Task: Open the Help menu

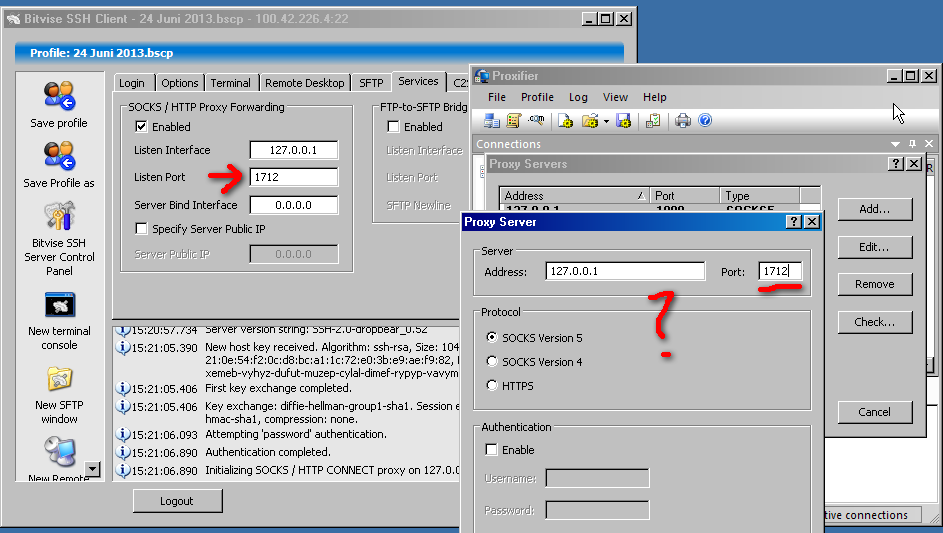Action: (654, 97)
